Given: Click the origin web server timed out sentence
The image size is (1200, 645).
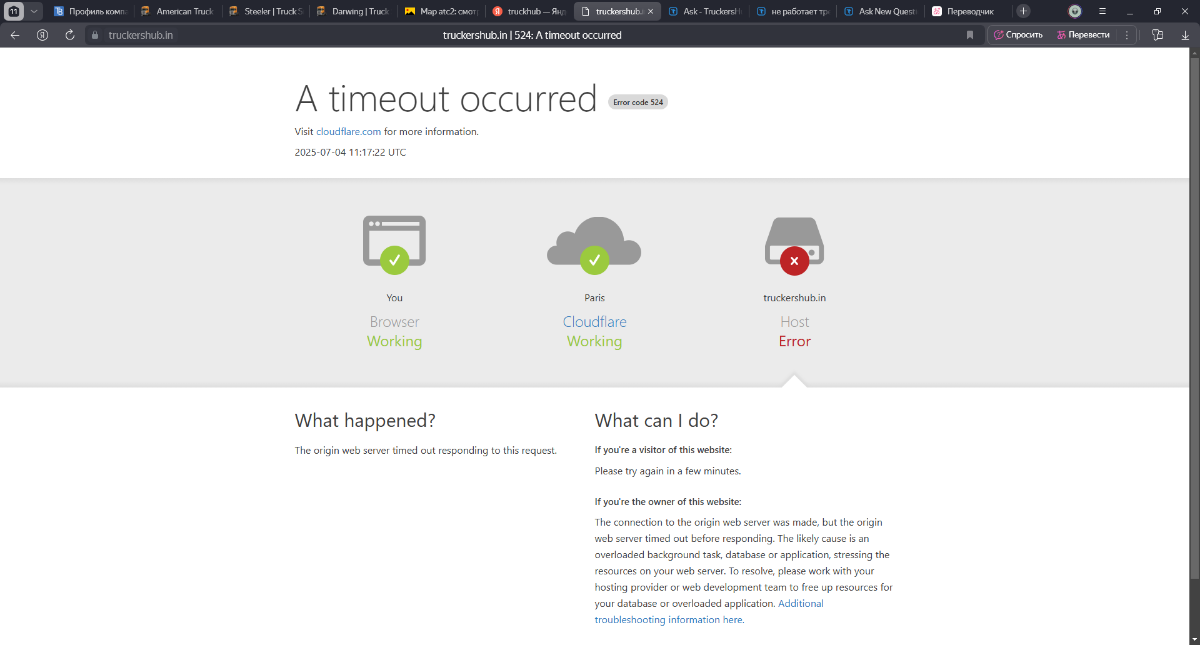Looking at the screenshot, I should (425, 450).
